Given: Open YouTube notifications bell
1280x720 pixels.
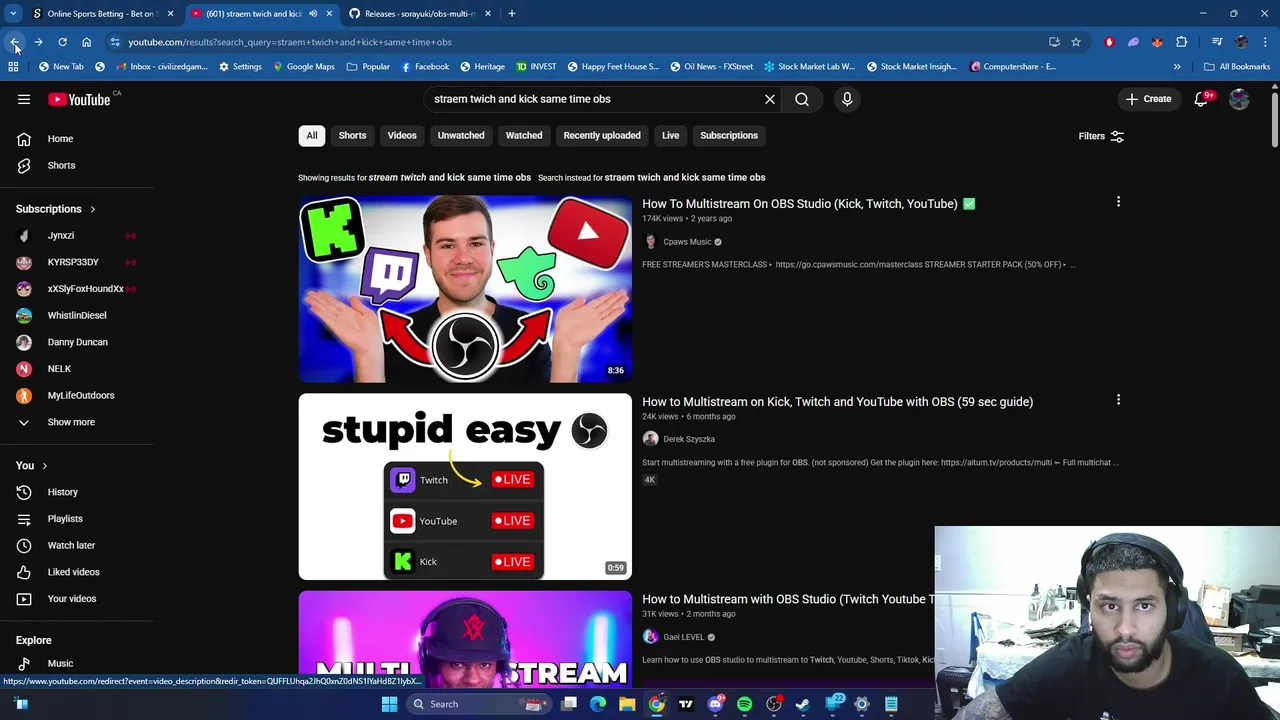Looking at the screenshot, I should pos(1202,99).
